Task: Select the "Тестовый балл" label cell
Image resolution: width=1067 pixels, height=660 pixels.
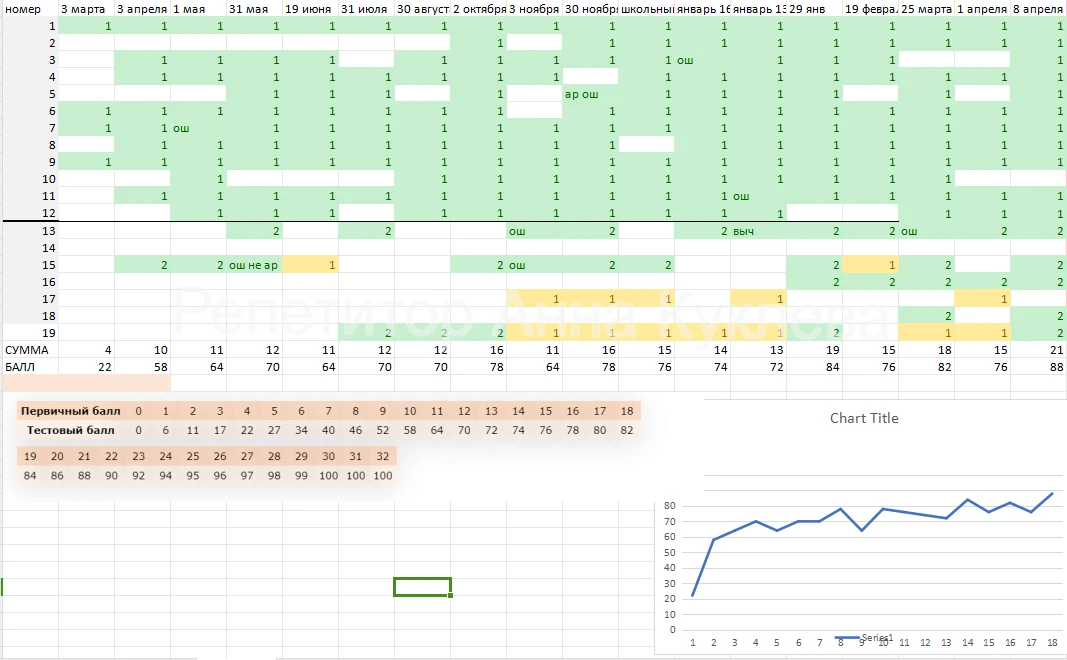Action: pos(70,430)
